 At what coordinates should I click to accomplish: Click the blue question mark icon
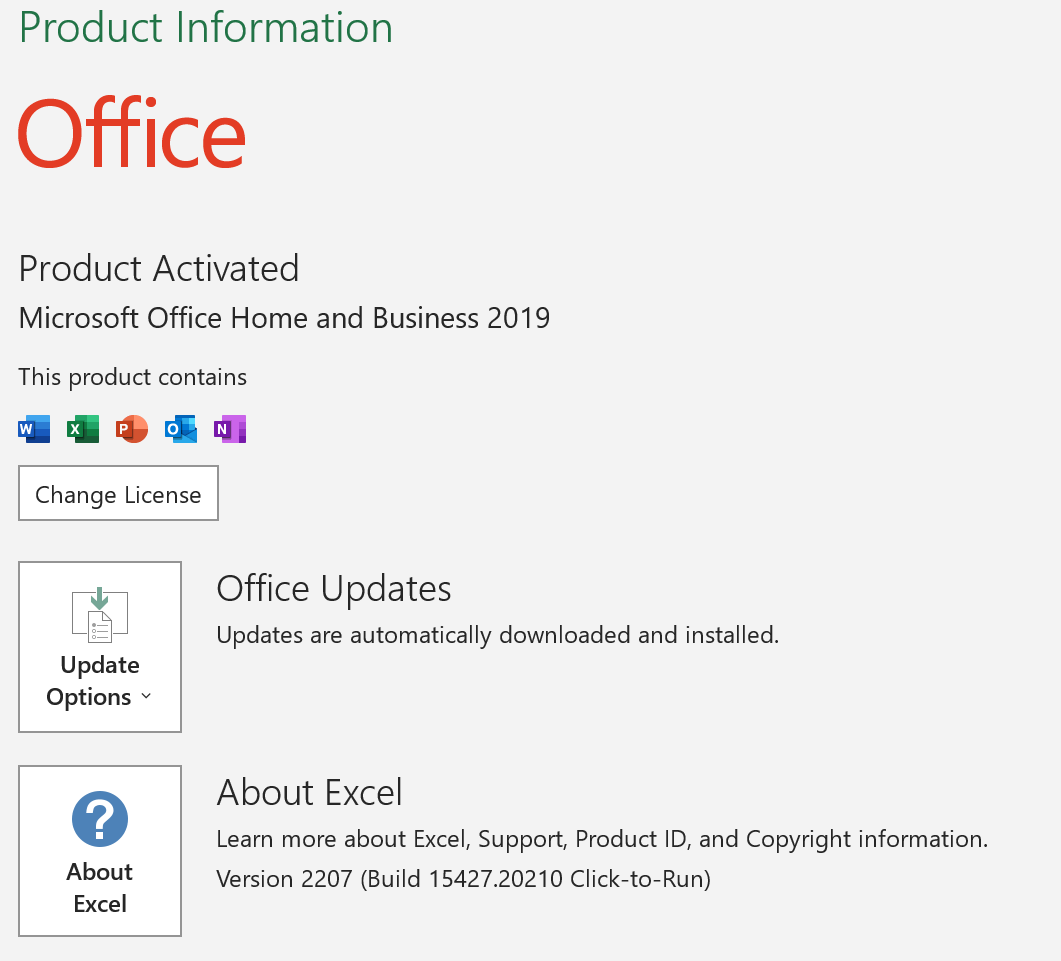pos(100,819)
